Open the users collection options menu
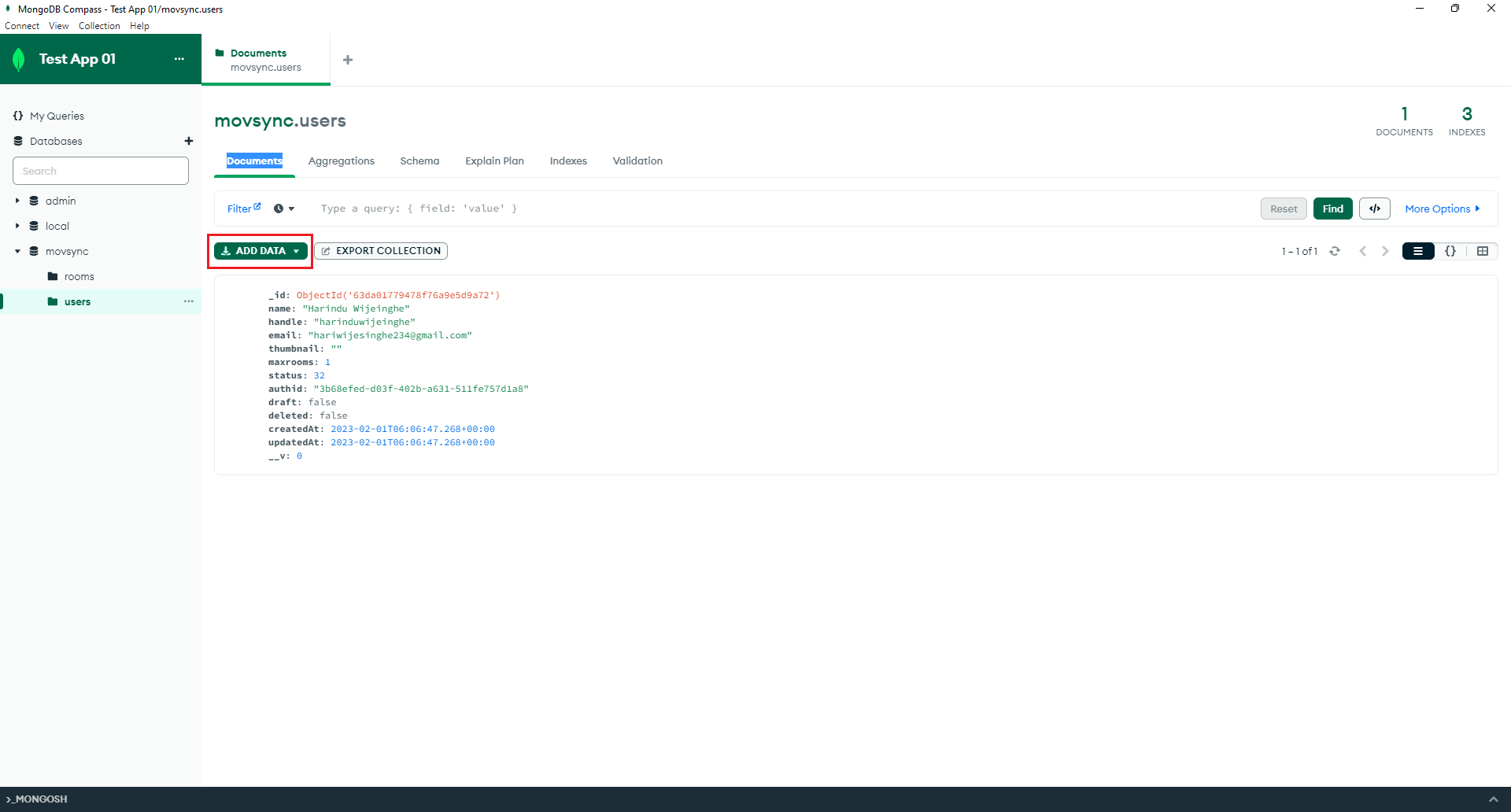 point(189,301)
